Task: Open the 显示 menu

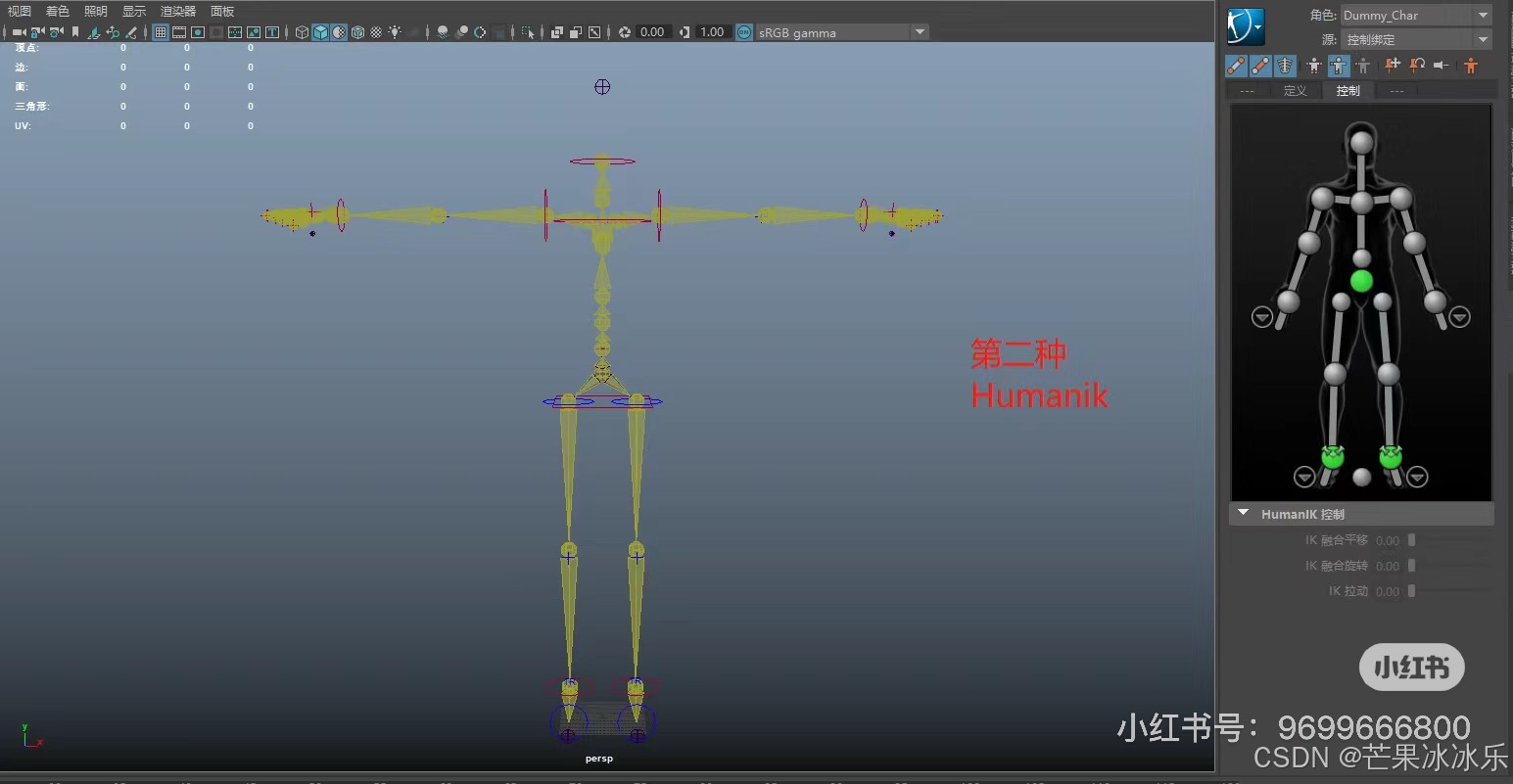Action: pyautogui.click(x=134, y=11)
